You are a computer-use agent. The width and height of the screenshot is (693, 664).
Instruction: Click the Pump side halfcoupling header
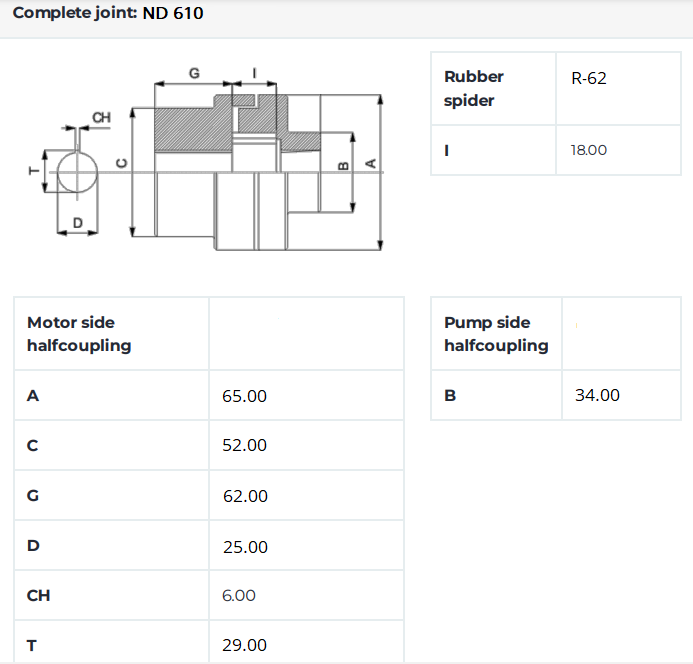[496, 334]
